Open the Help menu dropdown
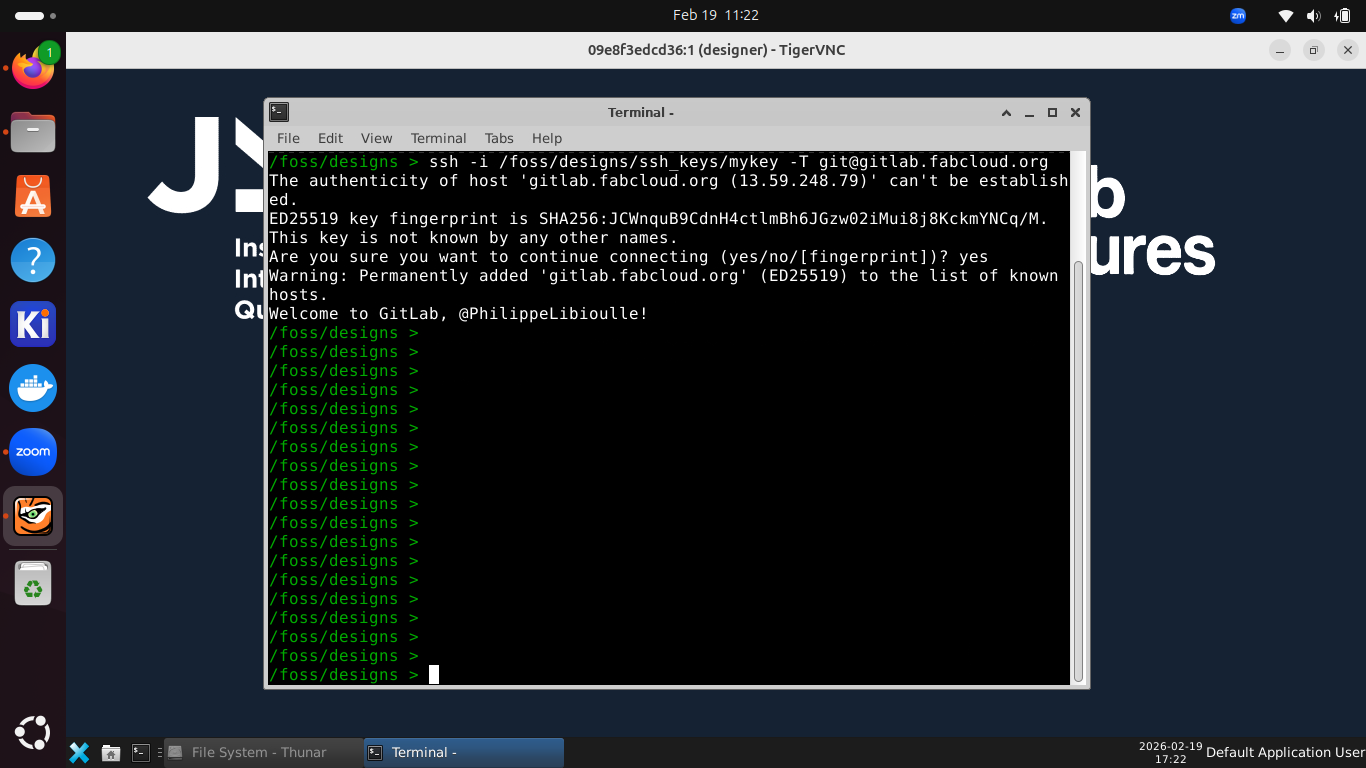 547,138
